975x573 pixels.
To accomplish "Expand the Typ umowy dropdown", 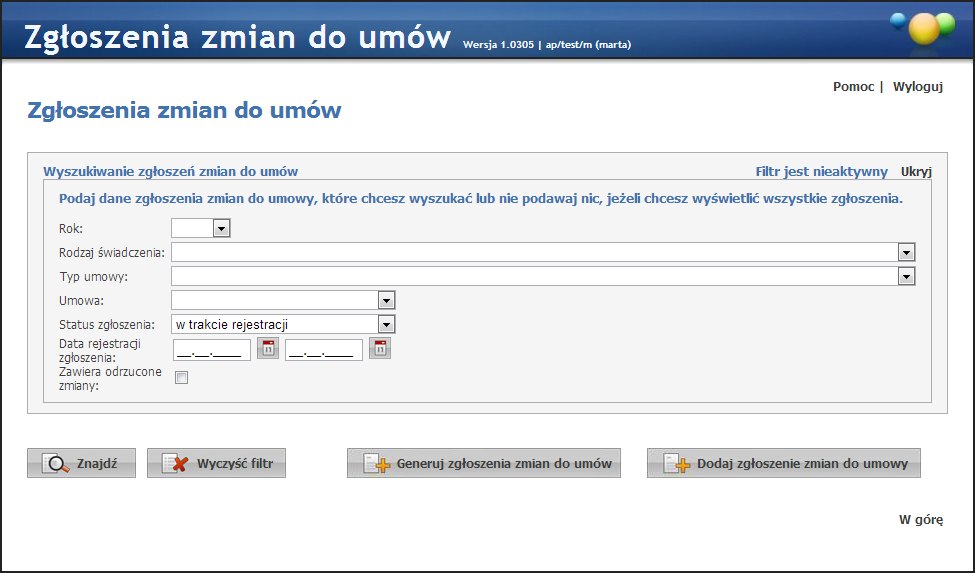I will [906, 276].
